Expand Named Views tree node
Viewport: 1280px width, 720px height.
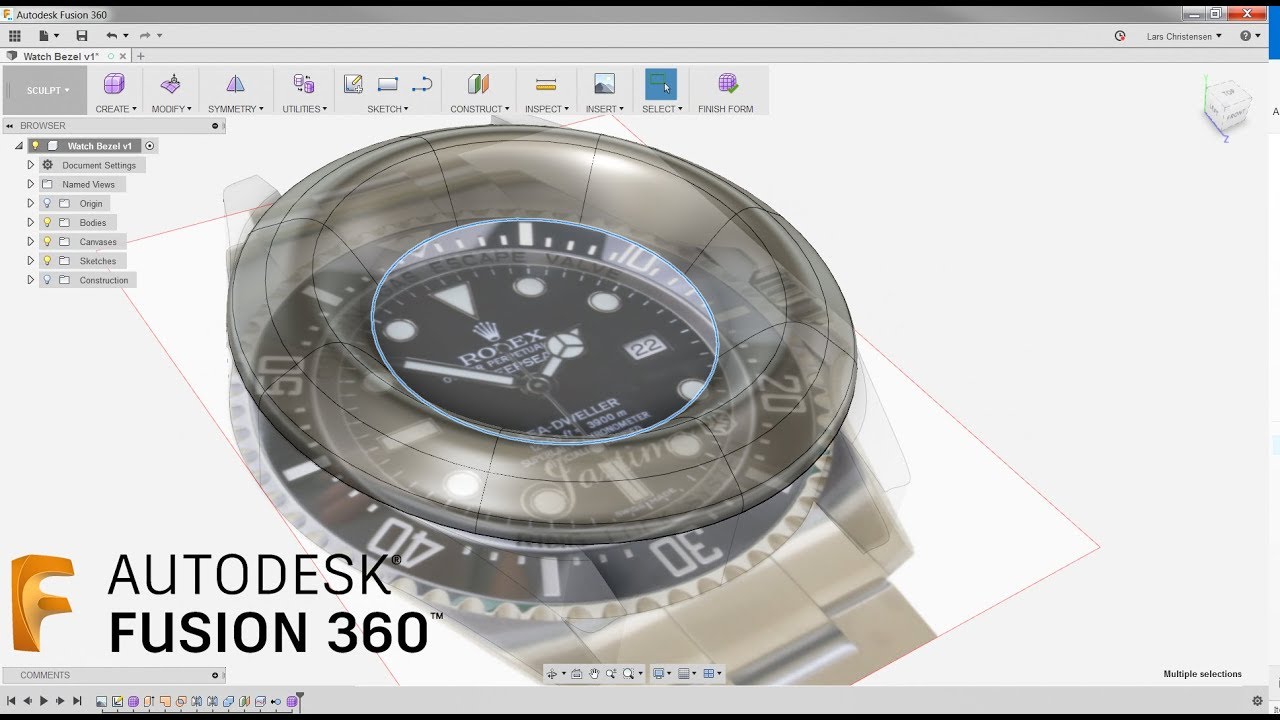tap(31, 184)
